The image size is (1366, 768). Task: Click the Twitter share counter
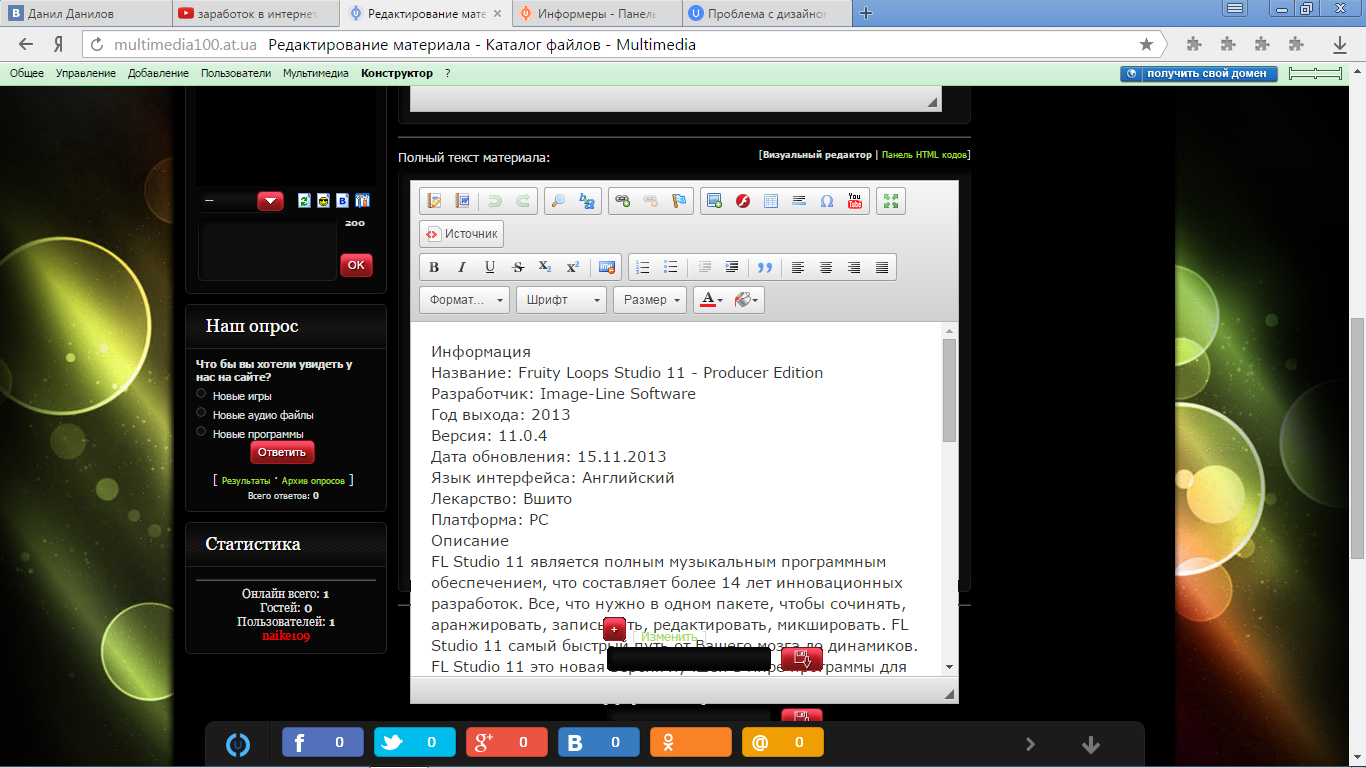415,743
